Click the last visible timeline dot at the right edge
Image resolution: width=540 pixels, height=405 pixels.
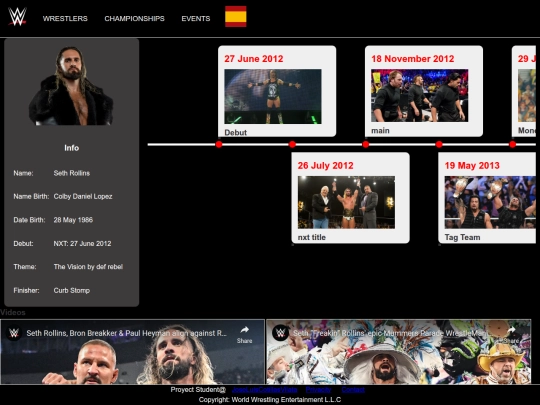[512, 144]
